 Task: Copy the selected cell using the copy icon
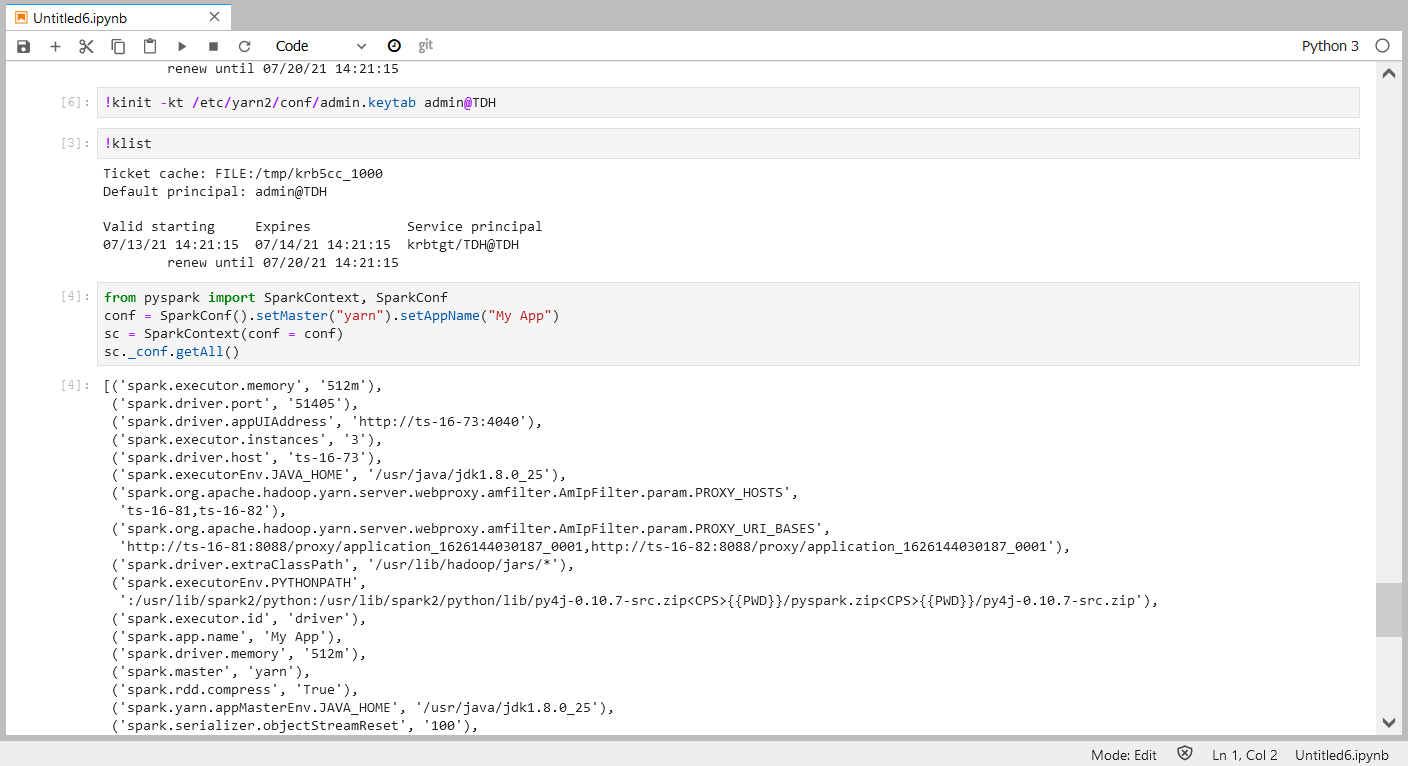pos(118,46)
